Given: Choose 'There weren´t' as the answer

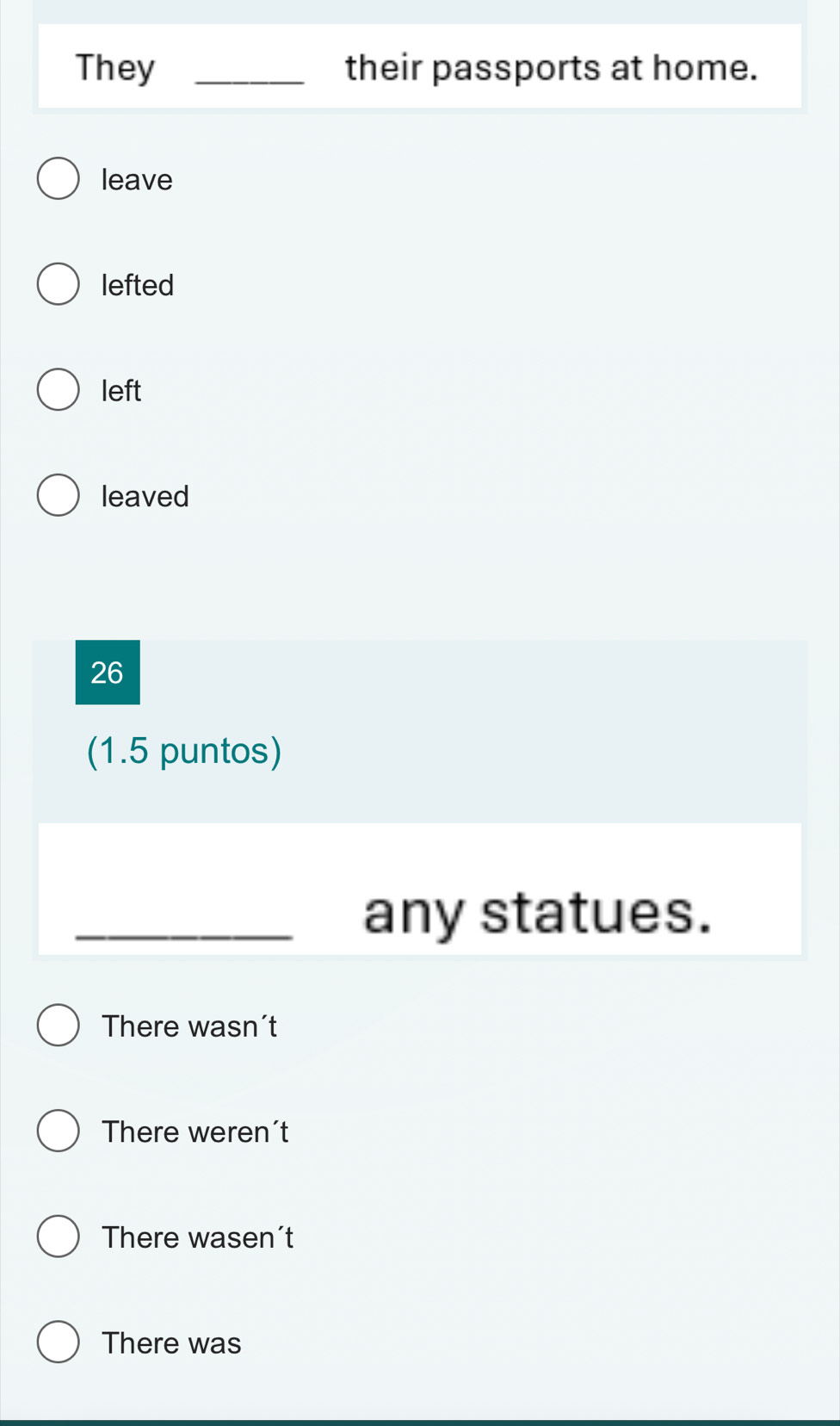Looking at the screenshot, I should (59, 1131).
